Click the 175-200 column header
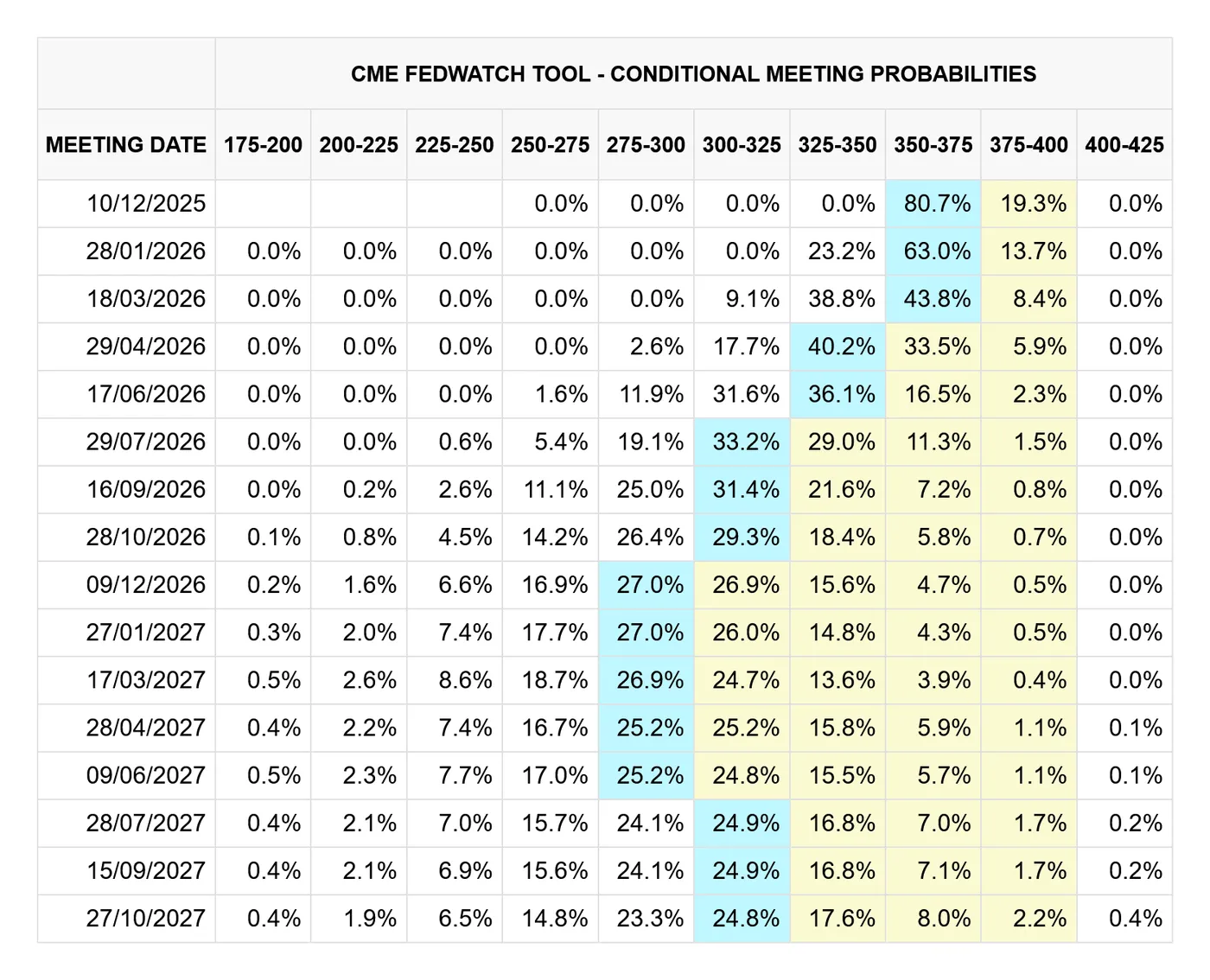Viewport: 1210px width, 980px height. tap(263, 145)
